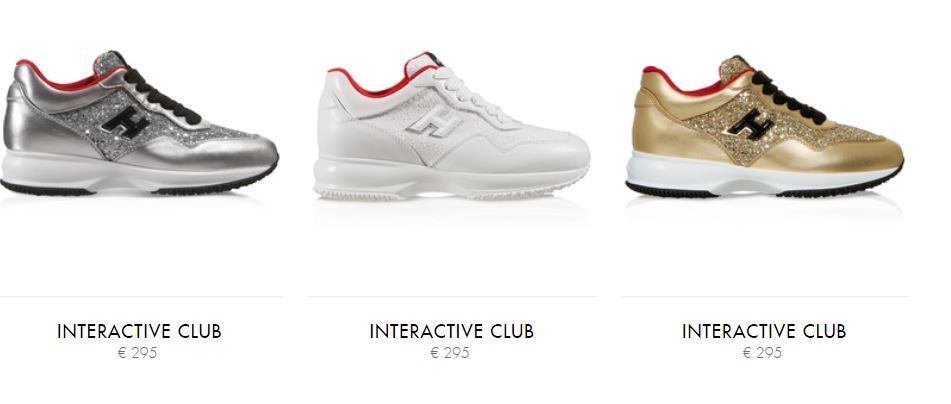Select the € 295 price below silver sneaker

138,352
